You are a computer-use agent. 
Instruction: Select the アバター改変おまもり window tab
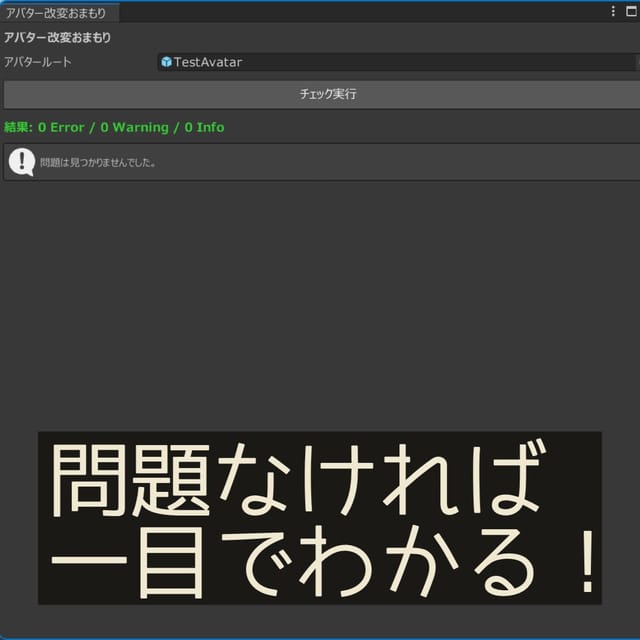[58, 12]
